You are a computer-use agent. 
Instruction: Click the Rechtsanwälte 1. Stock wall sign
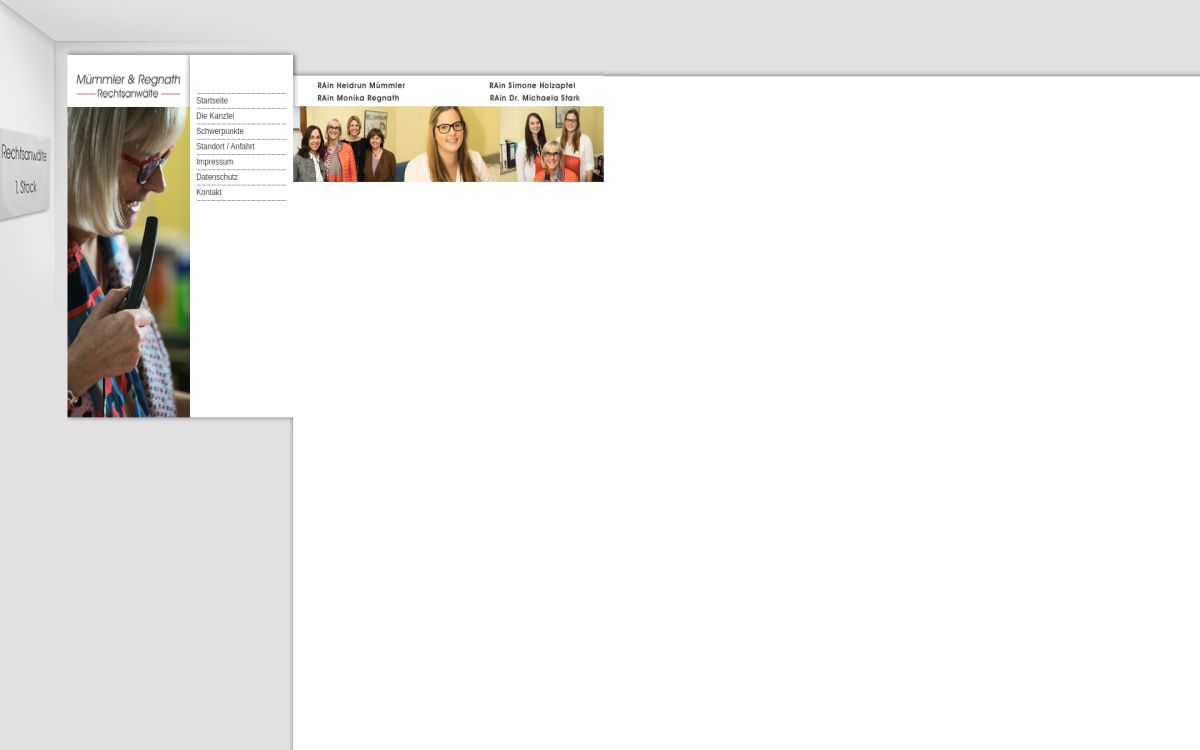click(x=25, y=172)
